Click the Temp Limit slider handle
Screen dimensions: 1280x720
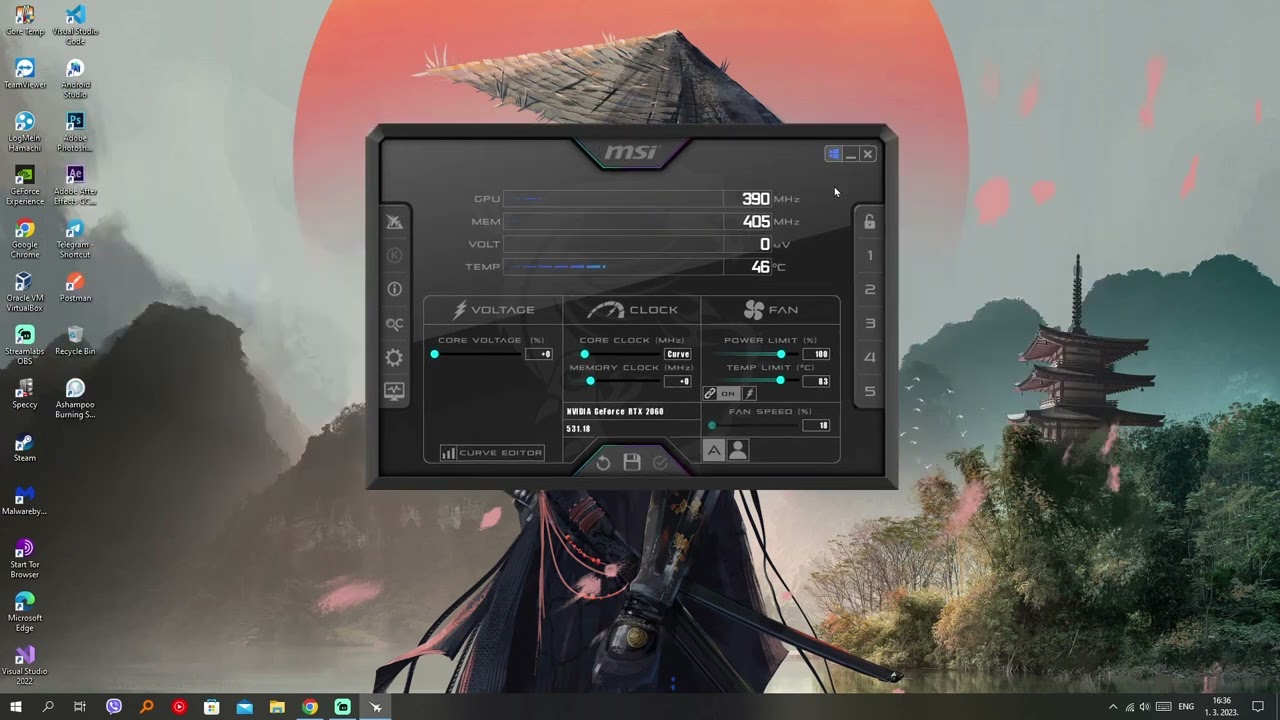781,381
